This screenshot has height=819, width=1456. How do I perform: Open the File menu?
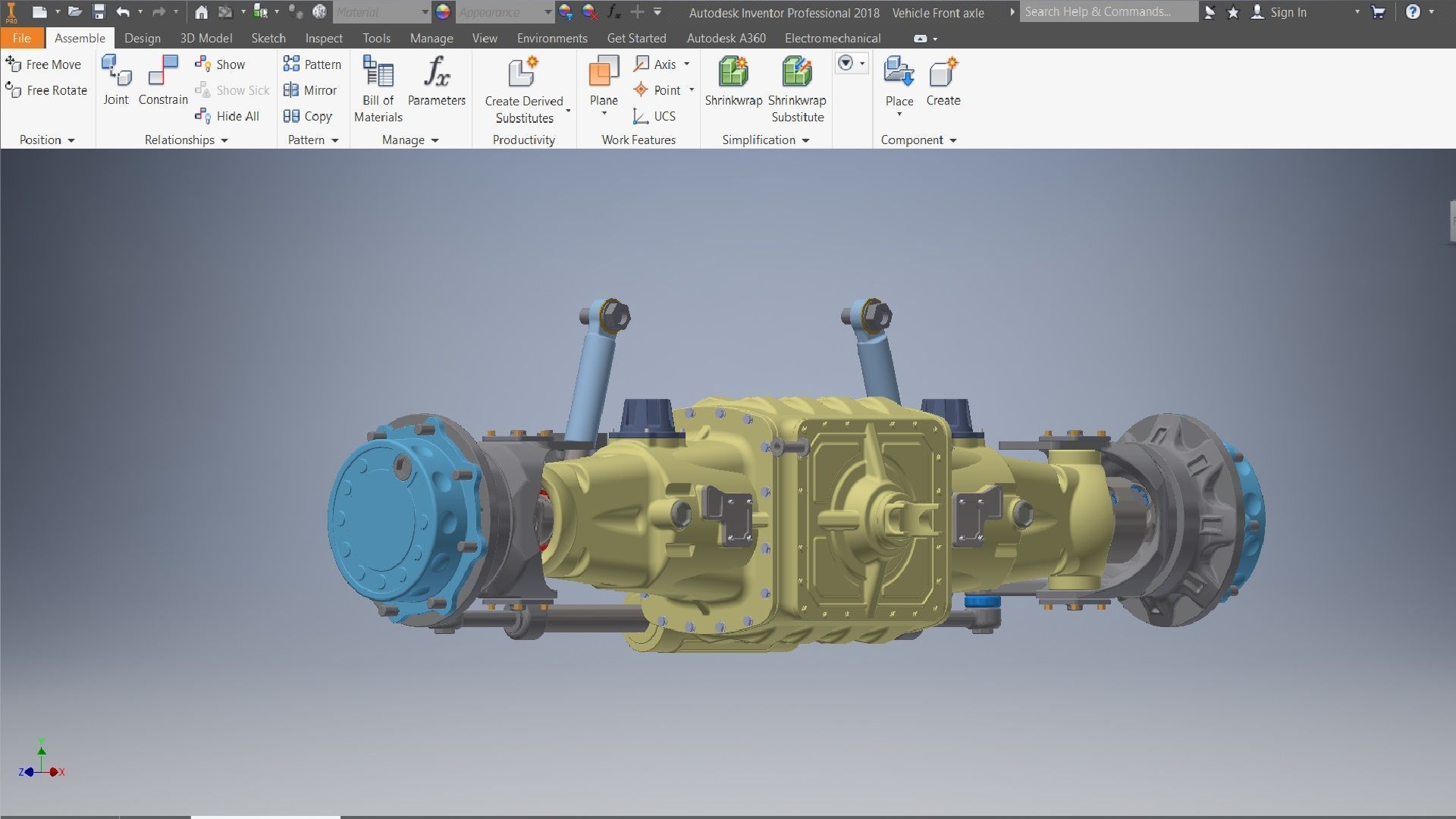tap(21, 38)
